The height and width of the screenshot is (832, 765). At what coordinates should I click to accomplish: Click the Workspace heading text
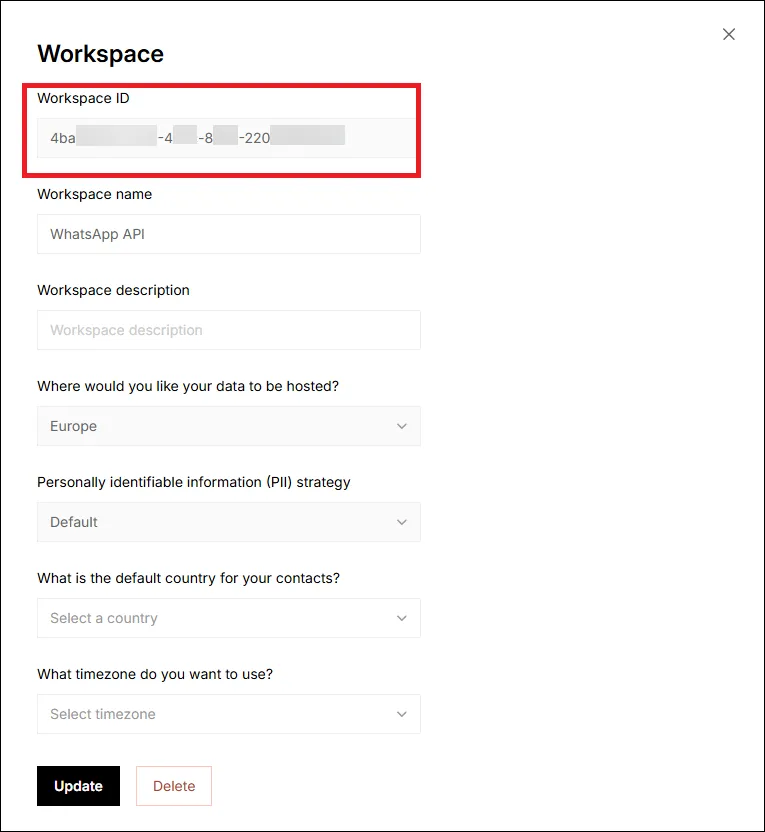101,54
